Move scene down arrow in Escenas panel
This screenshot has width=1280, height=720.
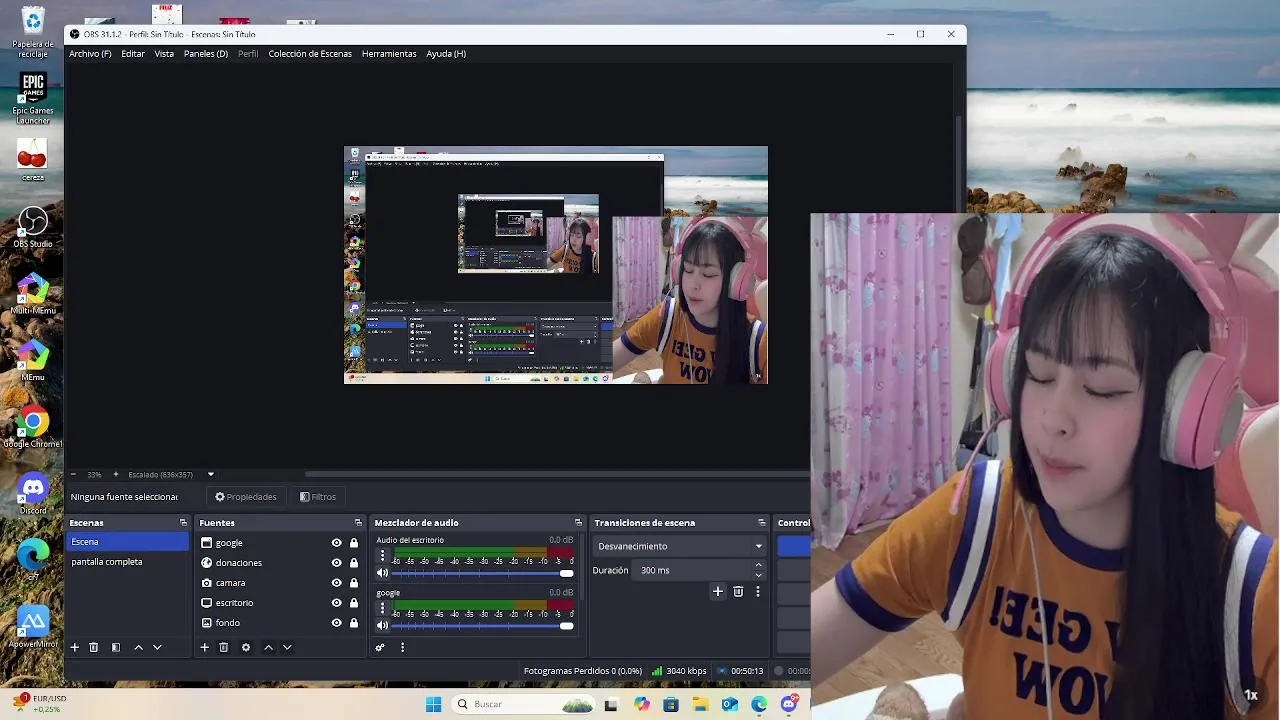[157, 647]
